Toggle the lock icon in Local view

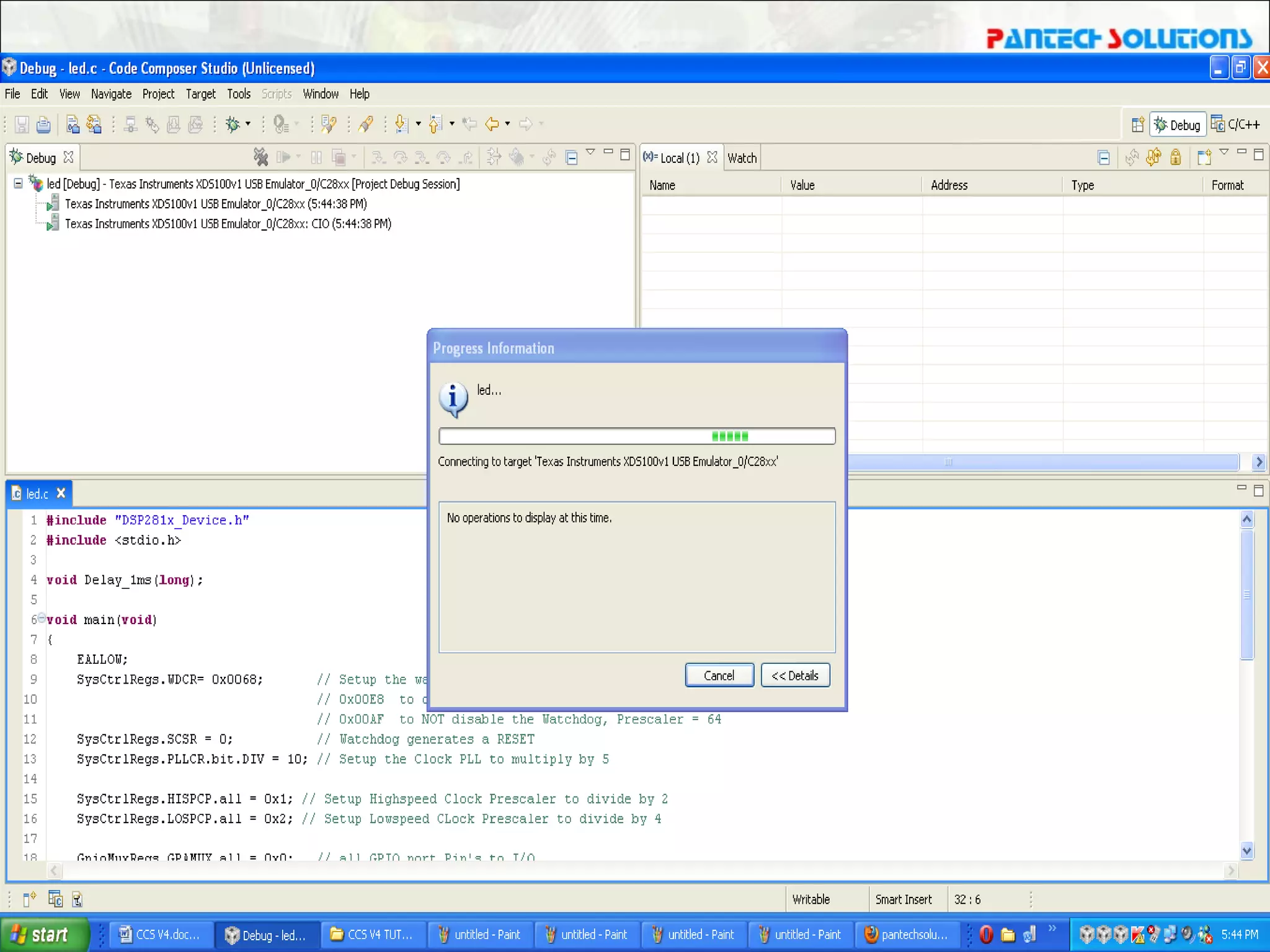click(x=1176, y=157)
